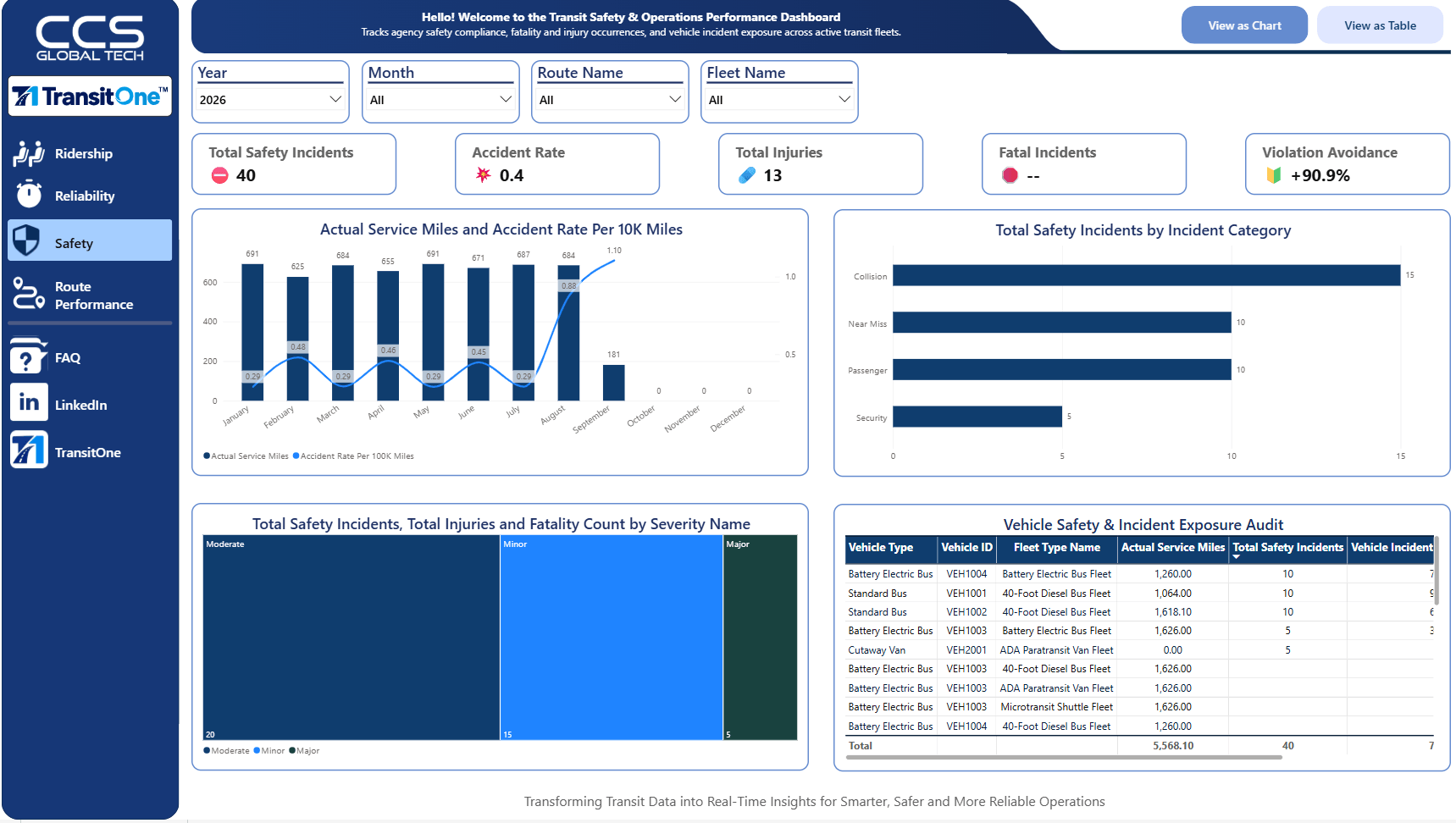Click sort arrow under Total Safety Incidents column
This screenshot has width=1456, height=823.
click(1237, 557)
